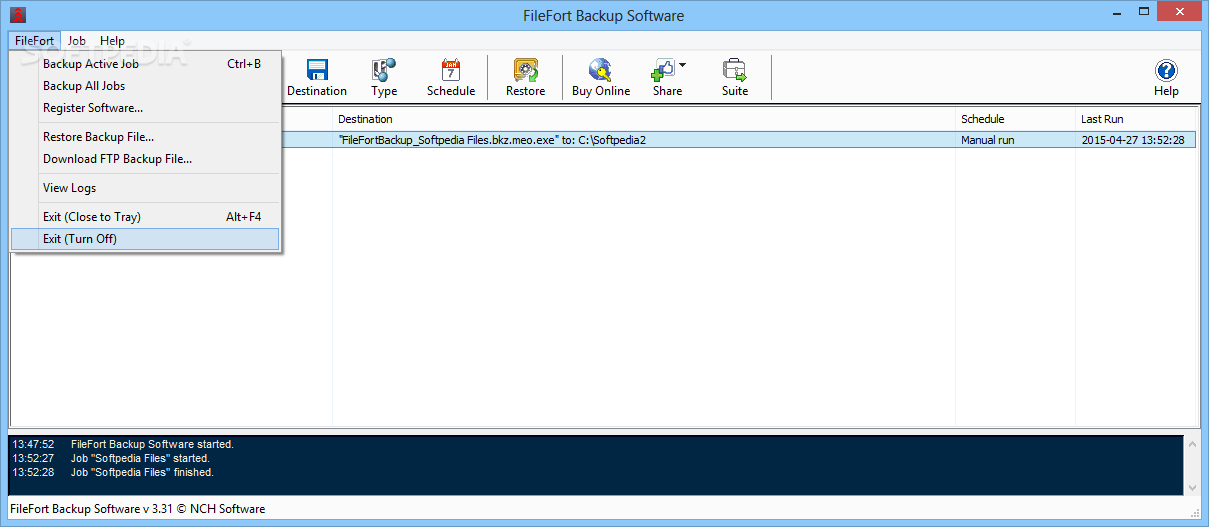The height and width of the screenshot is (527, 1209).
Task: Close the FileFort menu via its menu bar item
Action: click(35, 41)
